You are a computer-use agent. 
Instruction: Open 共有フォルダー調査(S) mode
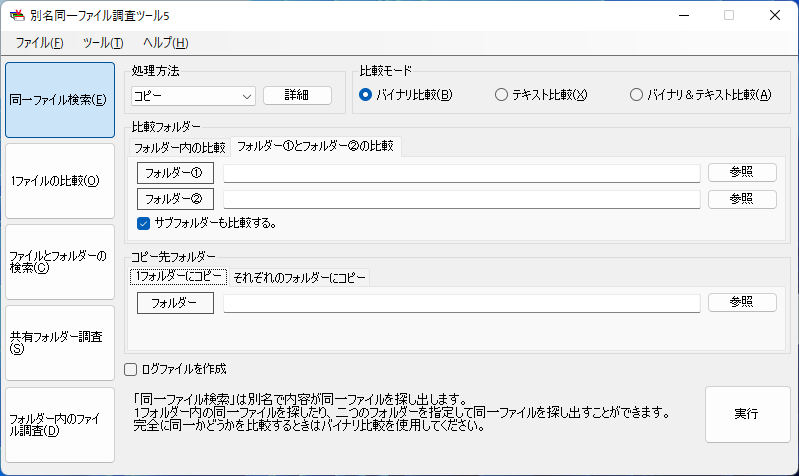click(x=60, y=343)
